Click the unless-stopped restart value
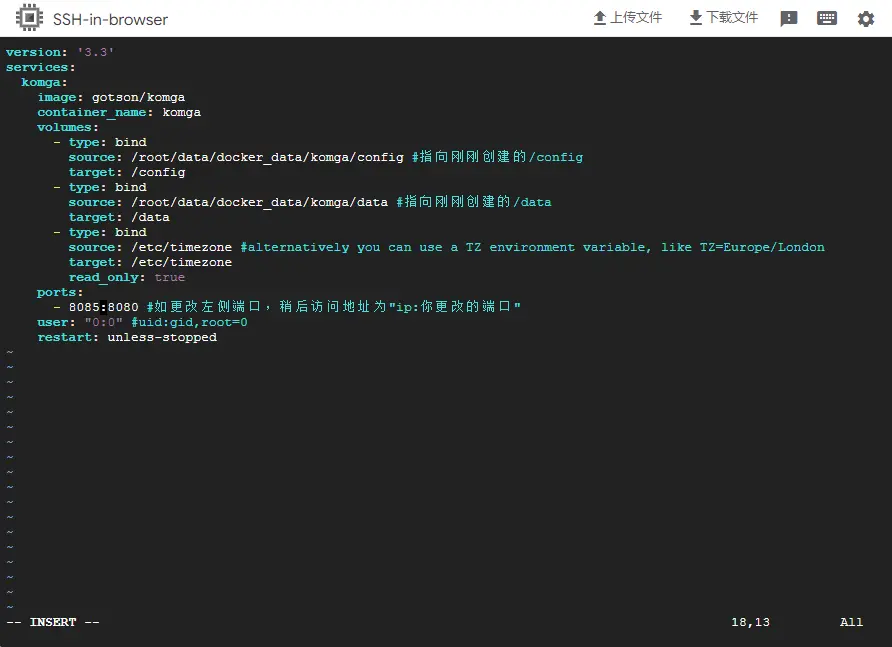892x647 pixels. pyautogui.click(x=162, y=337)
